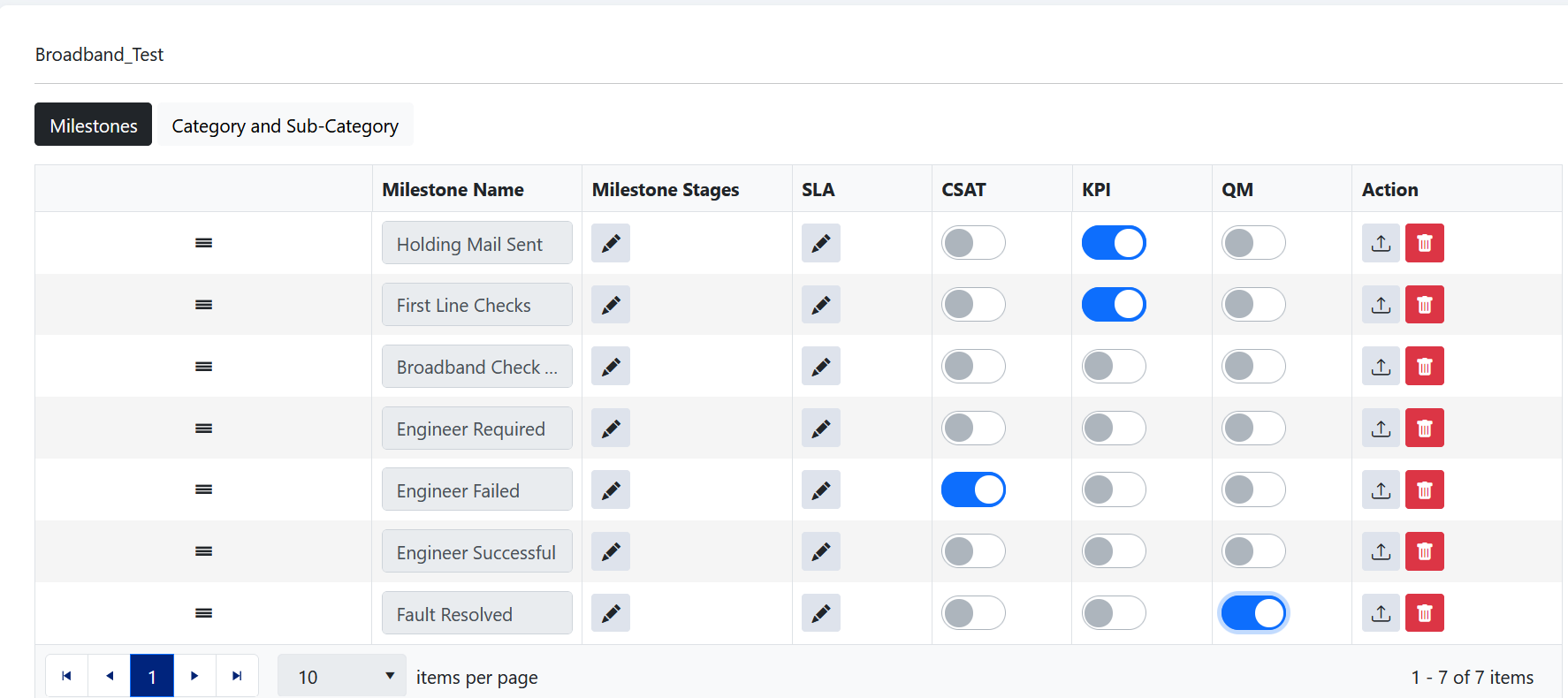Edit milestone stages for Holding Mail Sent

tap(610, 243)
